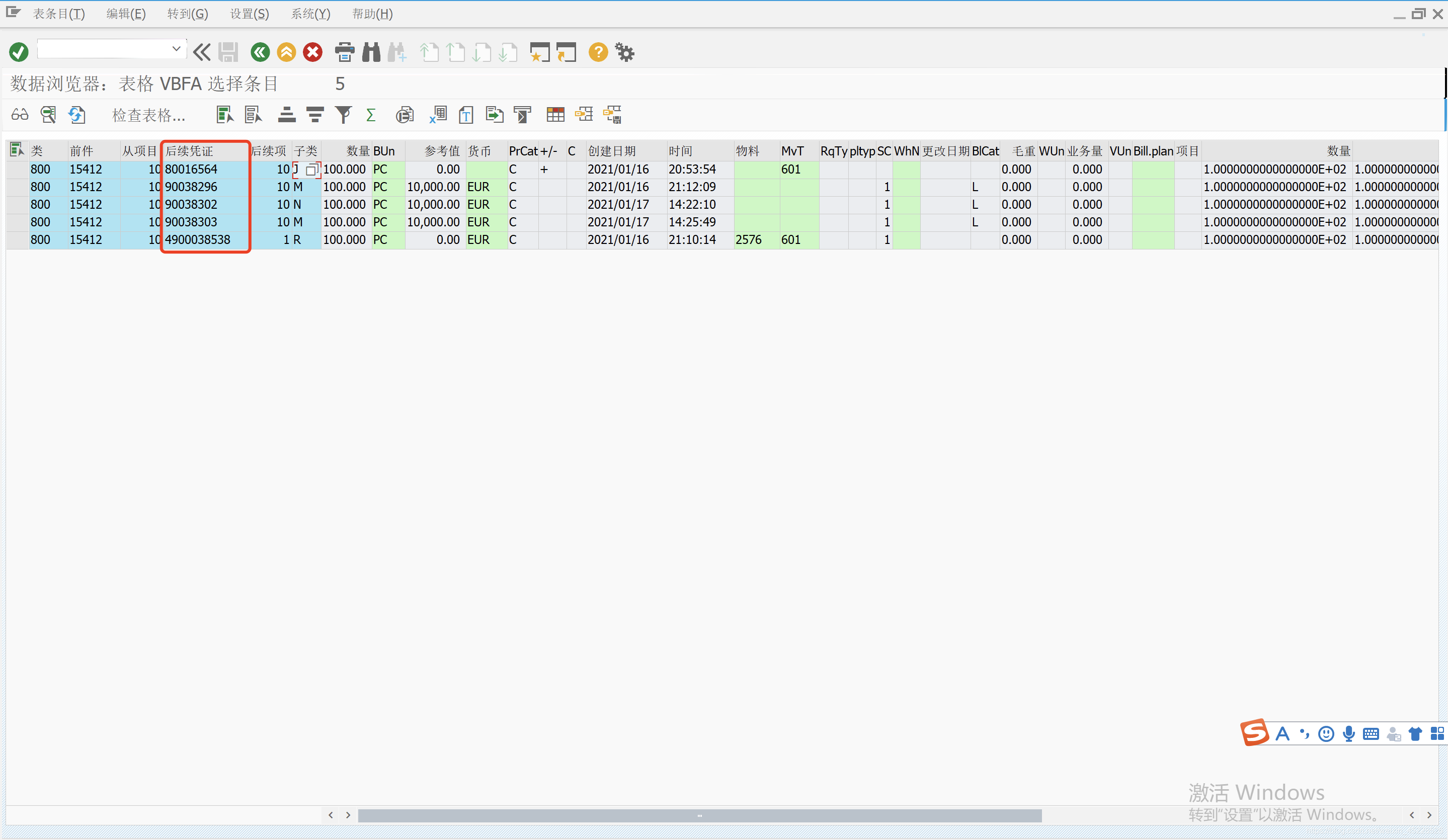Image resolution: width=1448 pixels, height=840 pixels.
Task: Click the red Cancel X icon
Action: [x=312, y=52]
